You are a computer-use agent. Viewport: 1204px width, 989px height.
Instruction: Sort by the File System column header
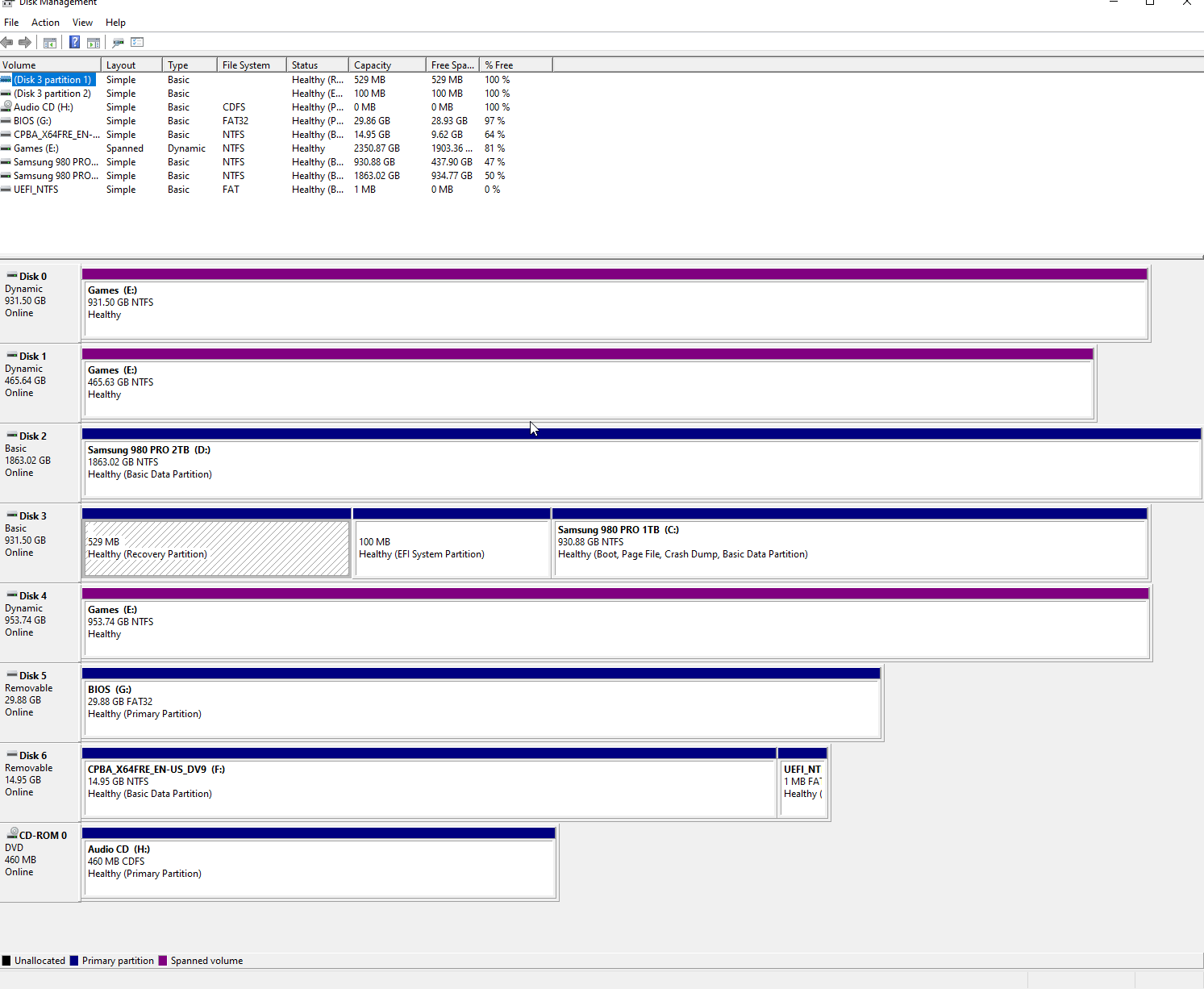coord(252,65)
